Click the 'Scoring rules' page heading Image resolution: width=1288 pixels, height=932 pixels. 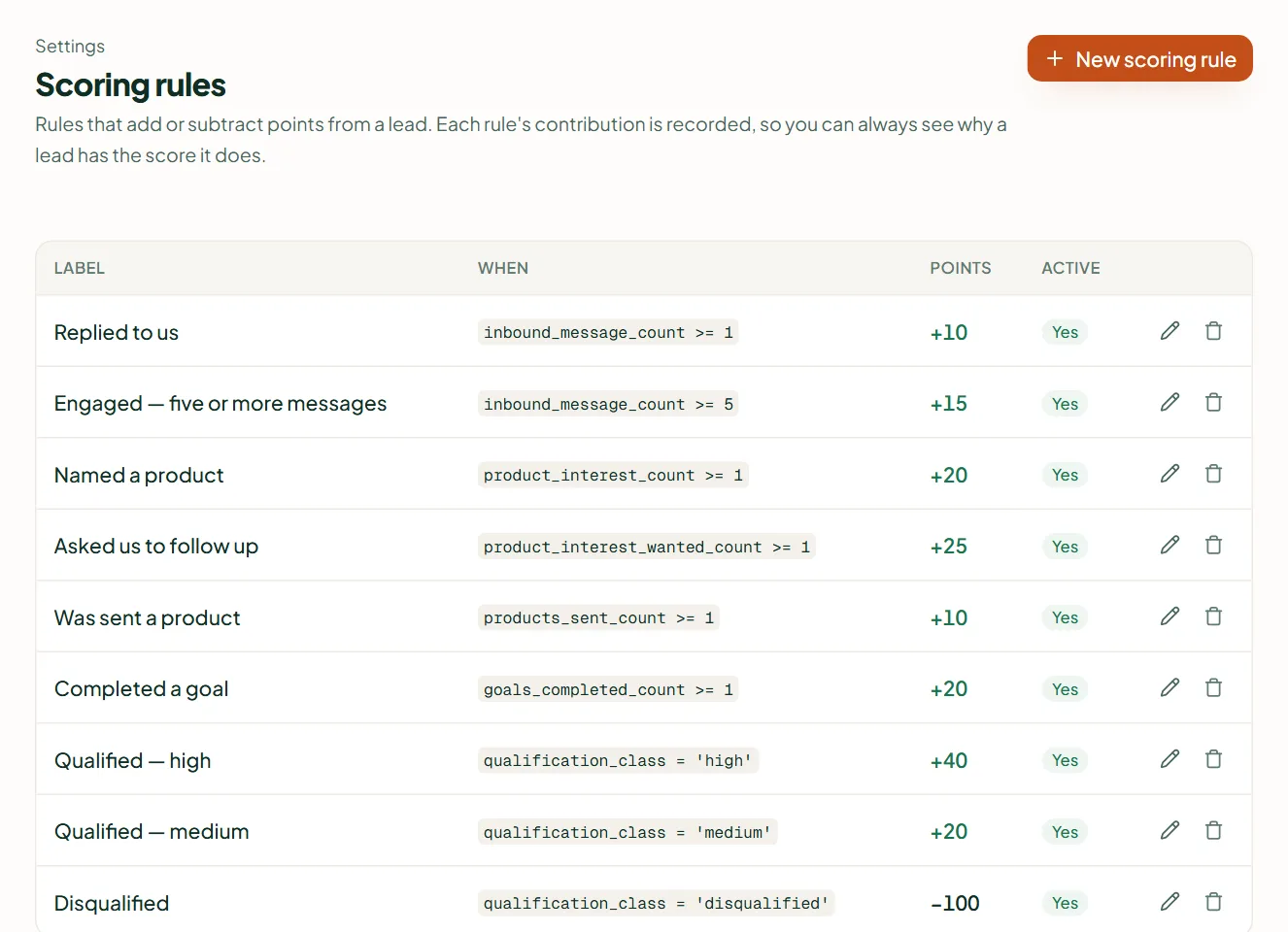(130, 85)
